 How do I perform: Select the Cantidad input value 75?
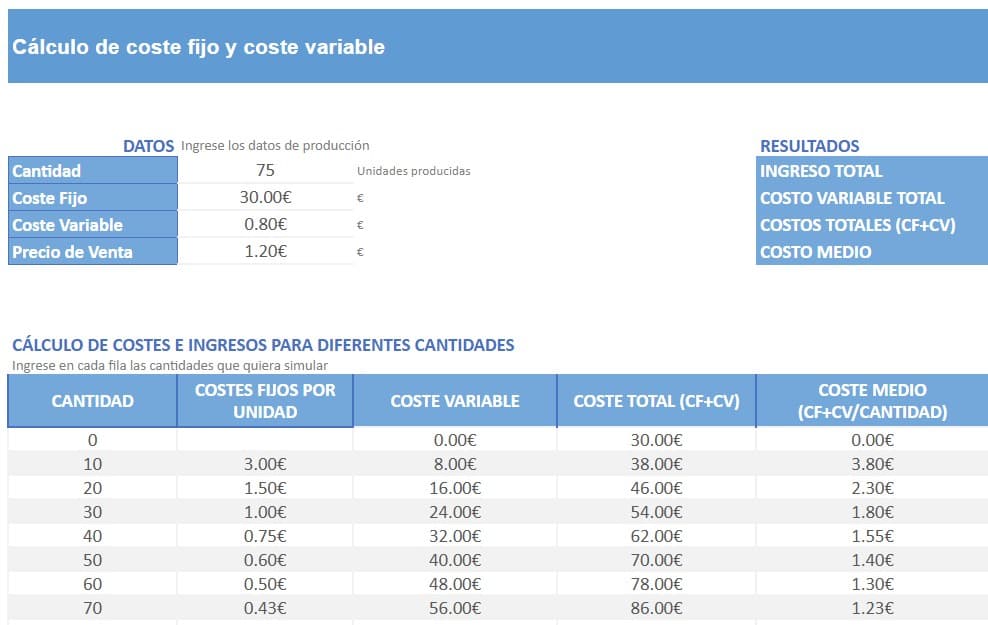(265, 170)
